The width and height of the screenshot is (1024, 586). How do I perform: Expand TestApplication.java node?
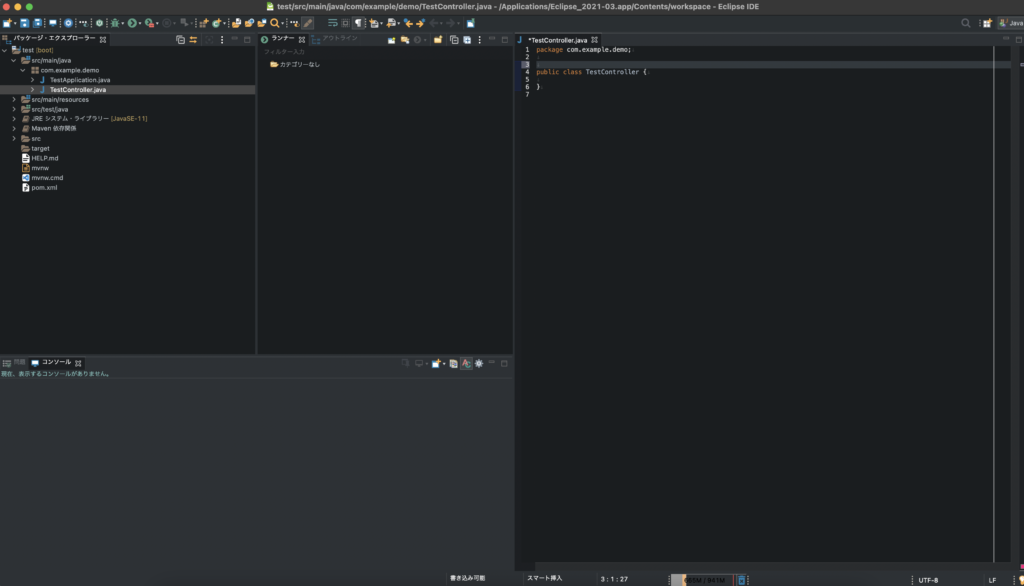click(32, 80)
